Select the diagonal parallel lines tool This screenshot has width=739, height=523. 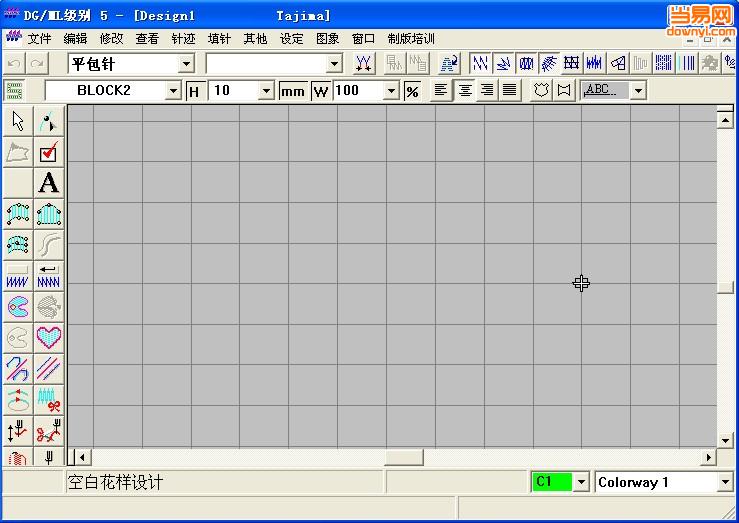[48, 368]
